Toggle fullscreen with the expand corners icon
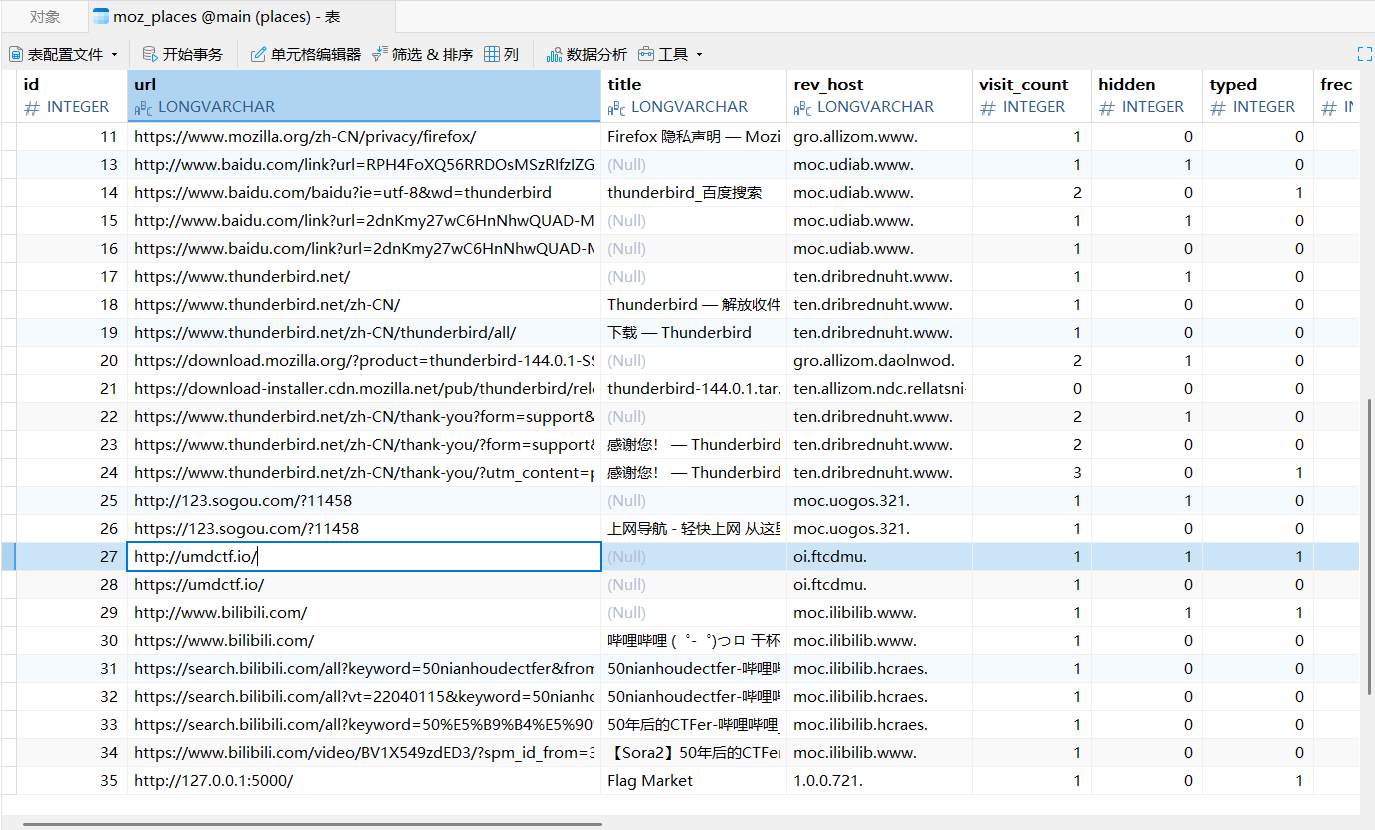This screenshot has width=1375, height=830. 1365,54
